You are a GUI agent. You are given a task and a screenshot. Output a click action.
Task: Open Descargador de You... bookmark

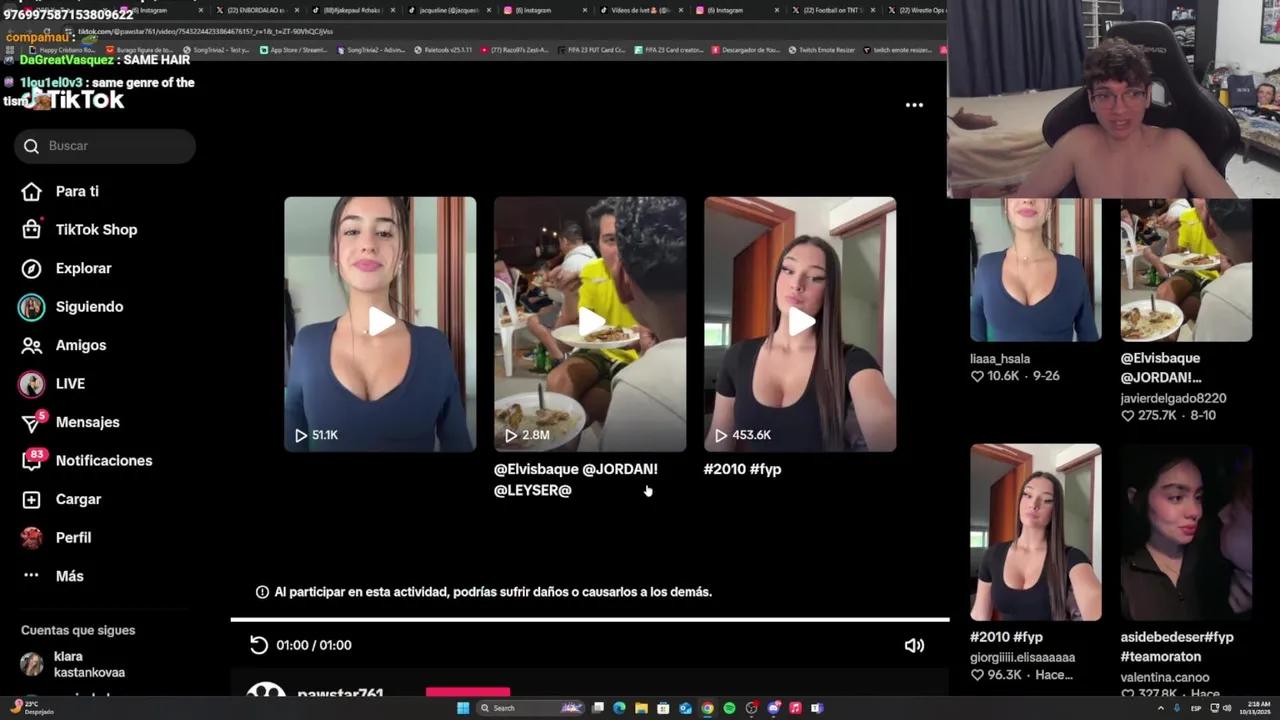tap(746, 49)
